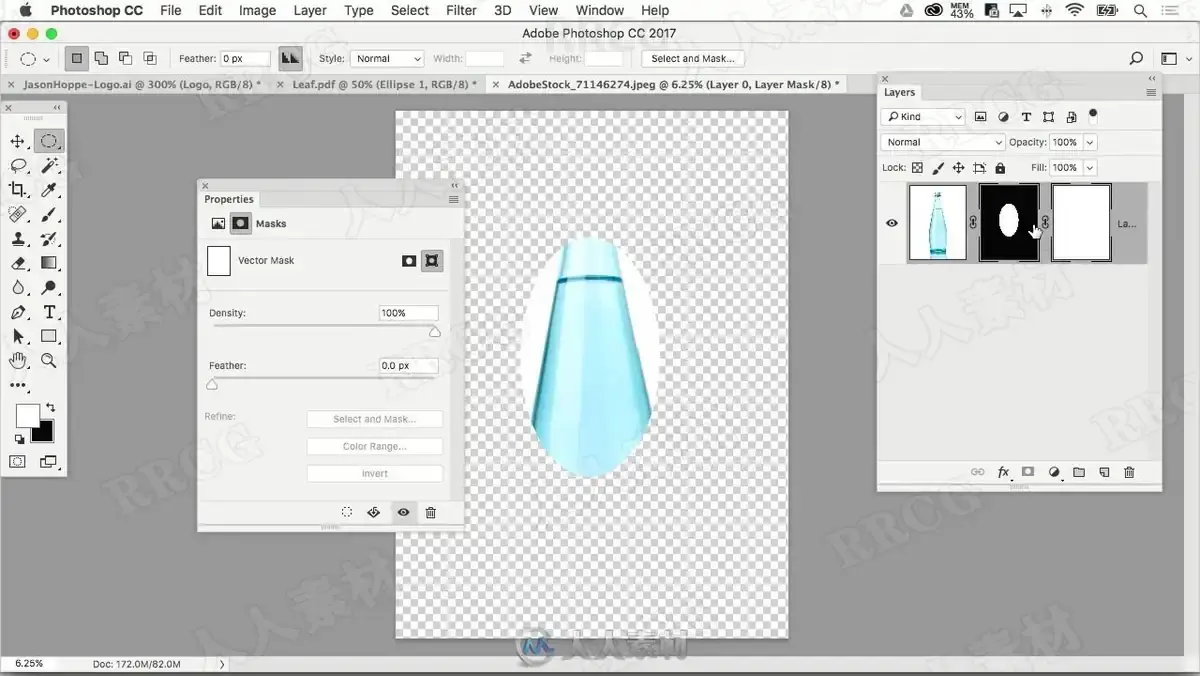Reset default foreground and background colors
1200x676 pixels.
19,439
